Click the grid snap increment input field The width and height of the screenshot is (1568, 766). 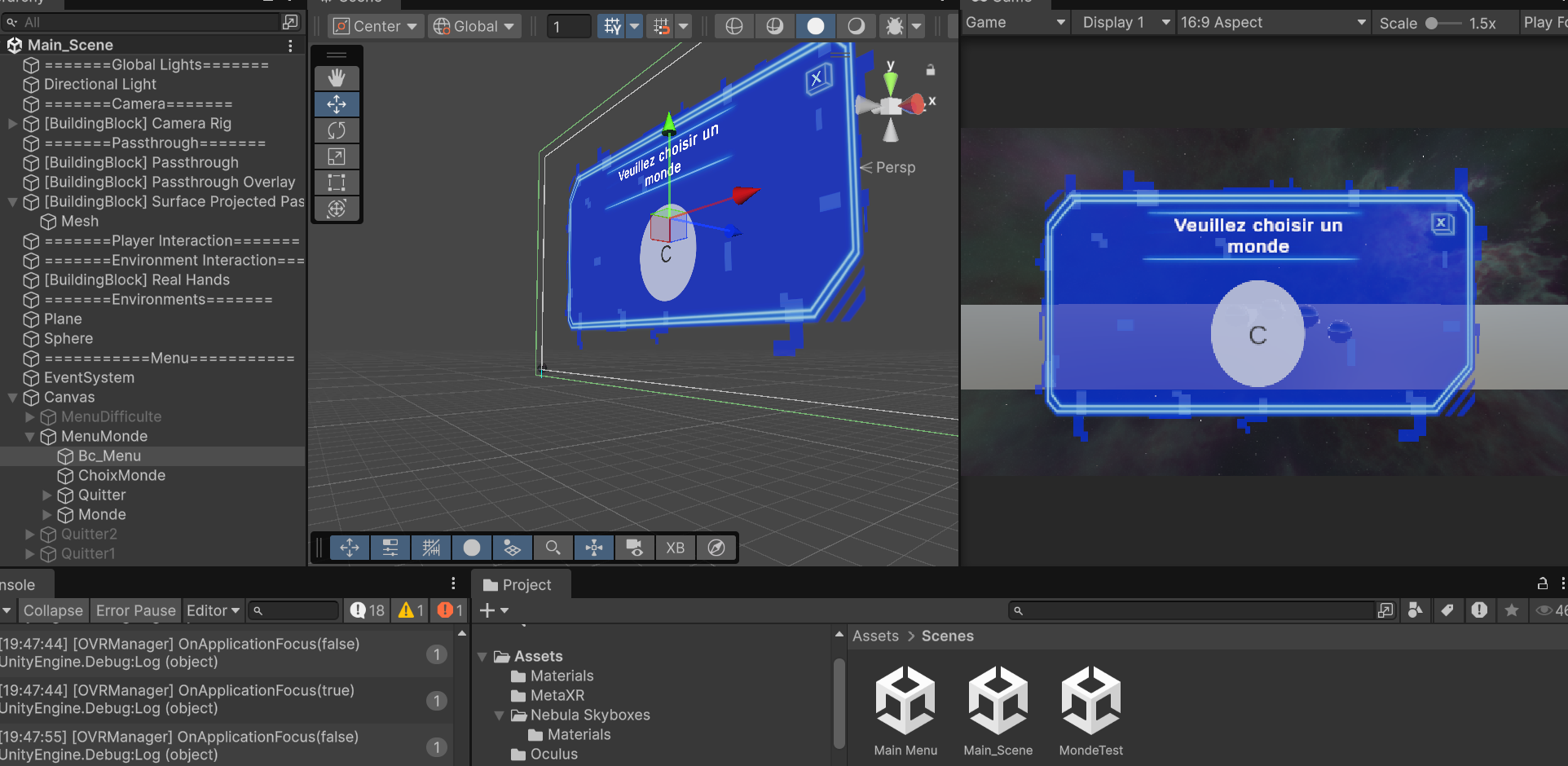(x=568, y=27)
